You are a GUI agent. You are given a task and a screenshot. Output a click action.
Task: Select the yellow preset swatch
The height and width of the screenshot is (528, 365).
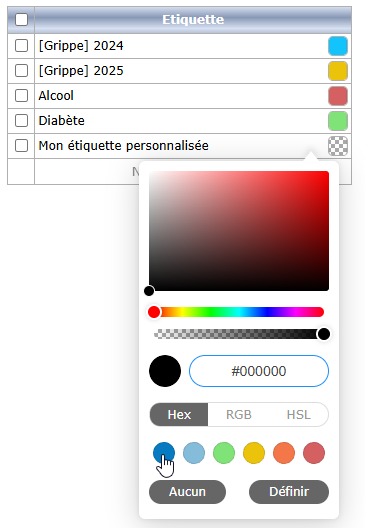(254, 453)
